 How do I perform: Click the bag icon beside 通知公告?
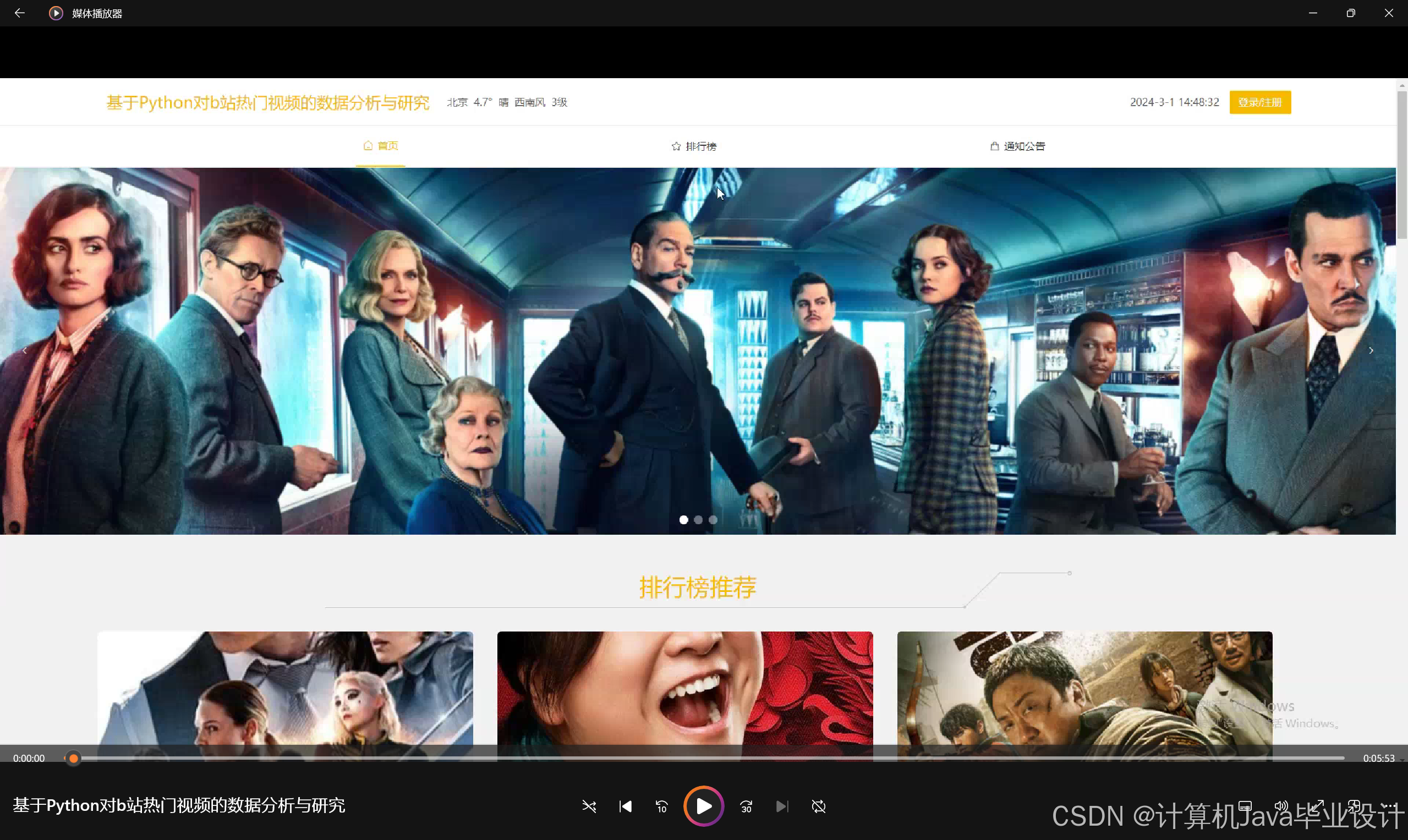[994, 147]
